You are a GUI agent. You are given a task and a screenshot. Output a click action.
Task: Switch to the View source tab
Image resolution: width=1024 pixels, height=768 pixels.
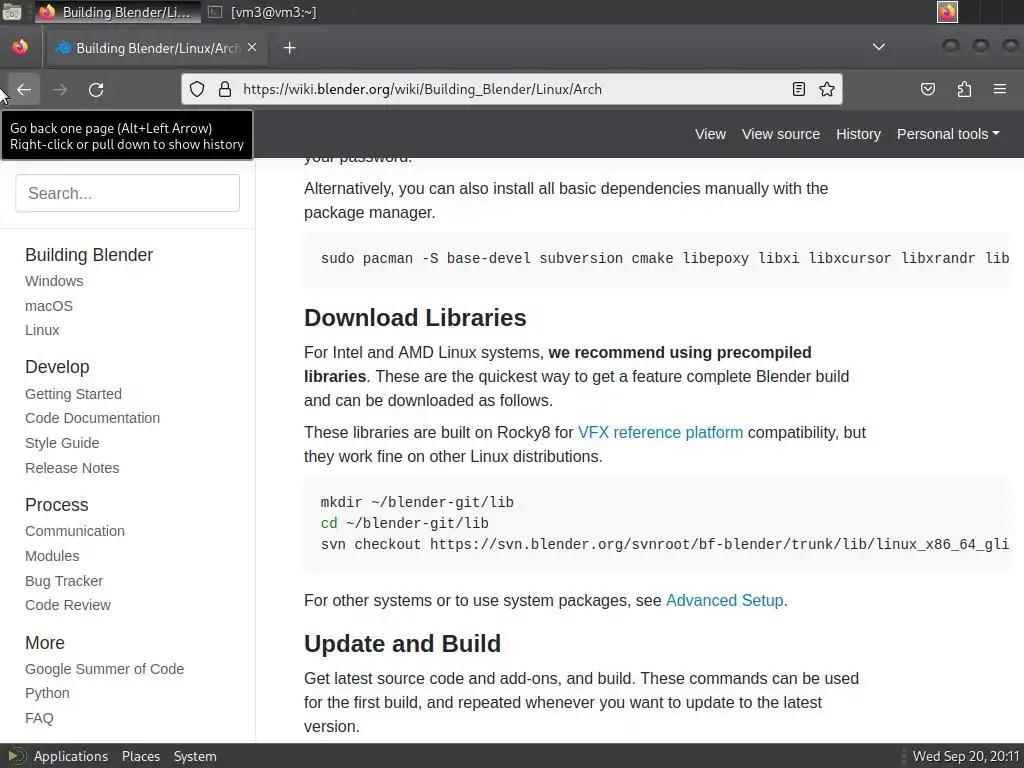coord(780,134)
